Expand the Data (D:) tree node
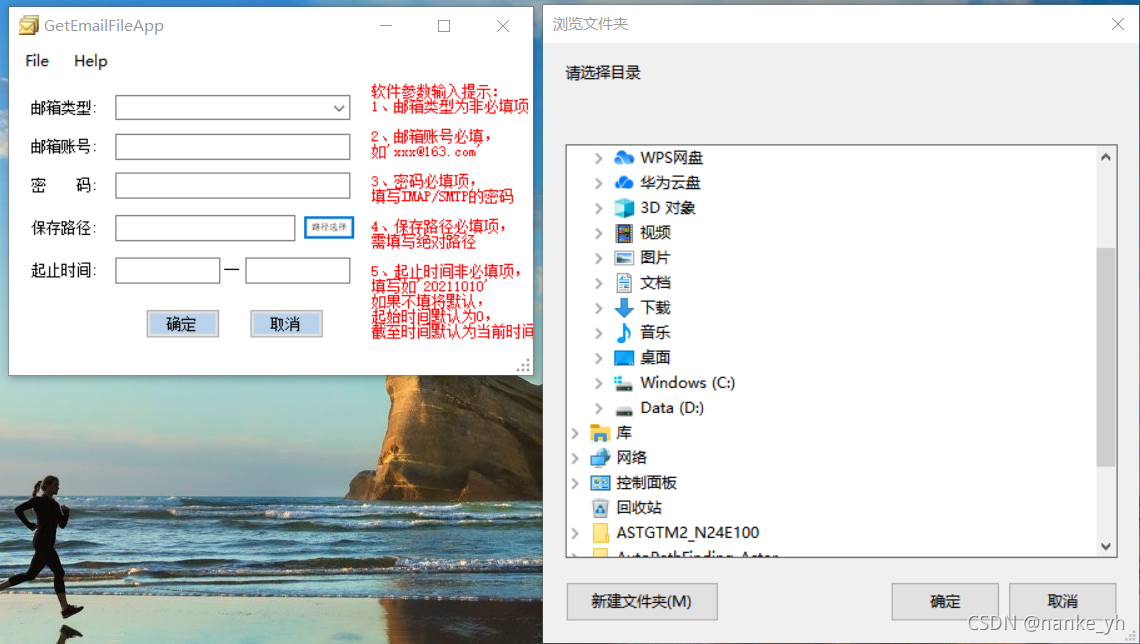 (598, 408)
